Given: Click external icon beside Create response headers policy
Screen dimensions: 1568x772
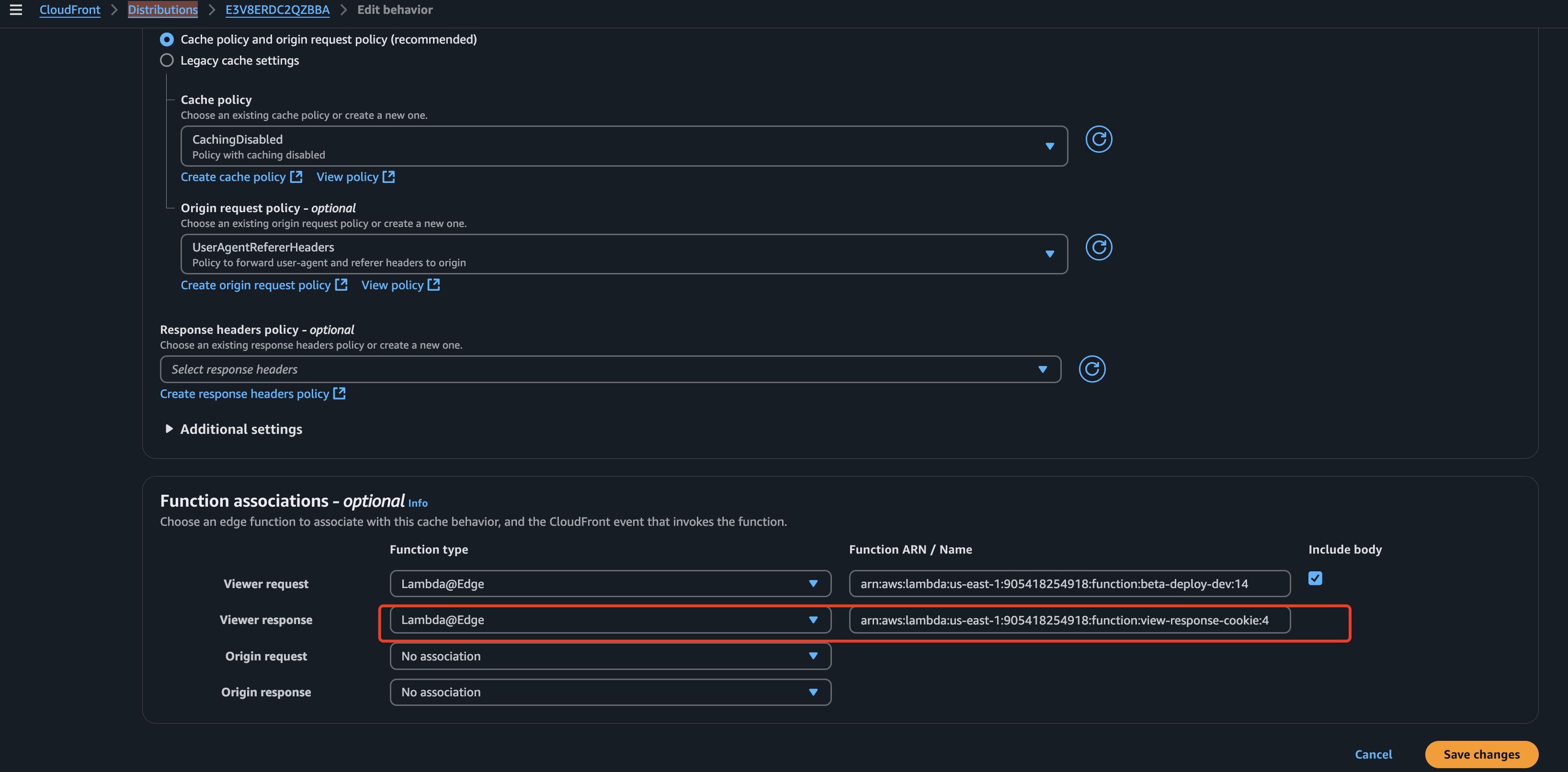Looking at the screenshot, I should pyautogui.click(x=340, y=393).
